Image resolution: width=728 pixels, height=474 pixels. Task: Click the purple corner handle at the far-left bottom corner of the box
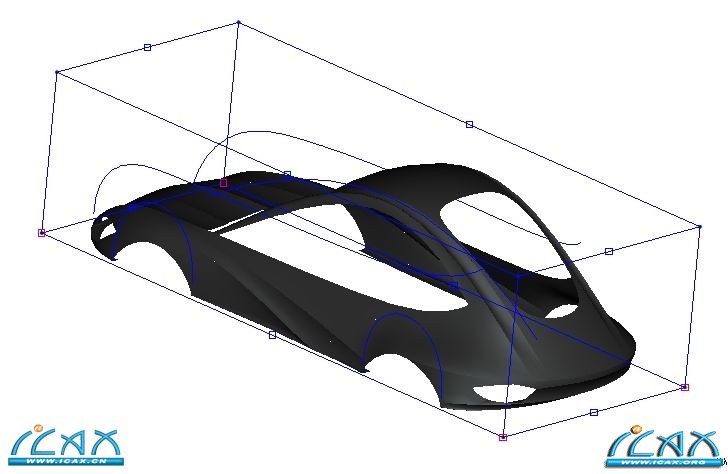(41, 233)
